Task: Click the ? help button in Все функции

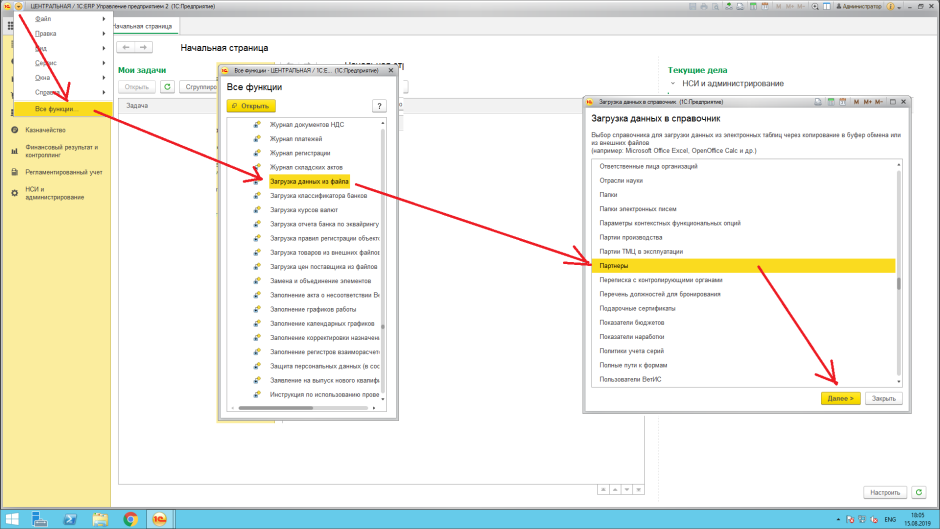Action: click(379, 106)
